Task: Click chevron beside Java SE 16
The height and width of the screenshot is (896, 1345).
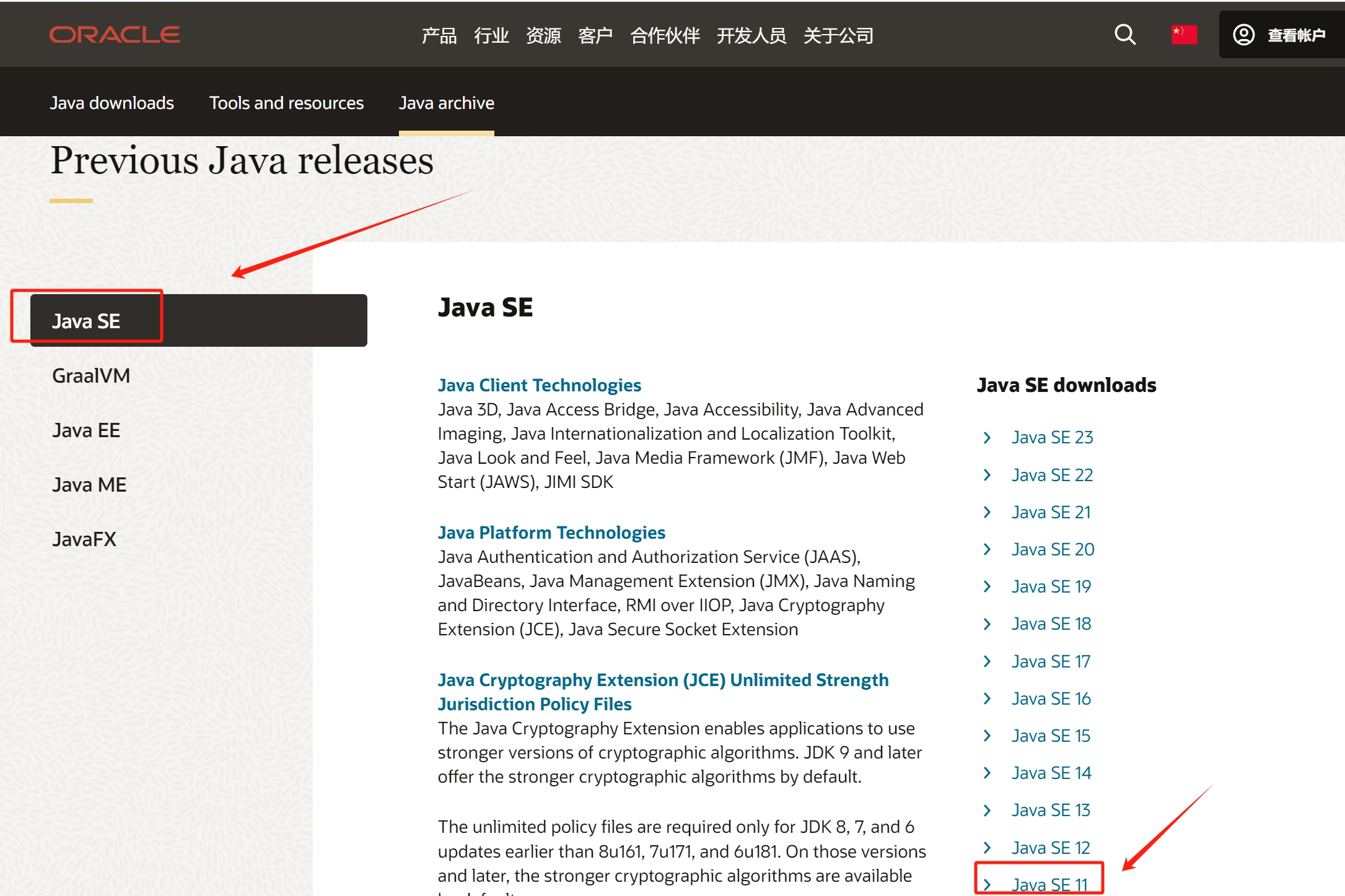Action: (987, 698)
